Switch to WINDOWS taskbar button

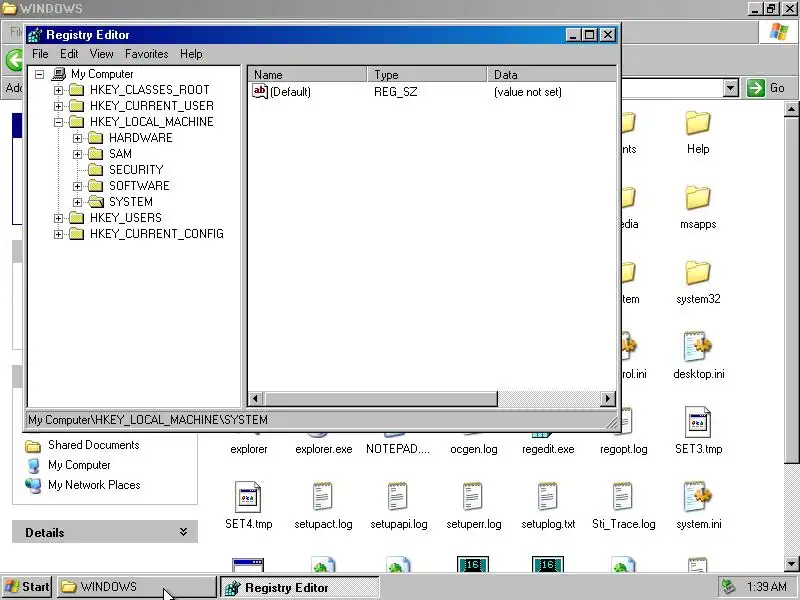136,587
